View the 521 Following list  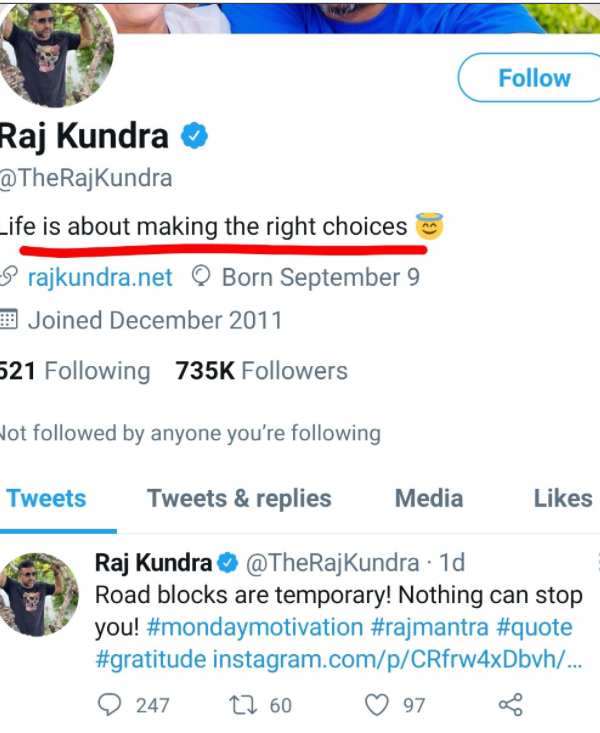(x=74, y=371)
